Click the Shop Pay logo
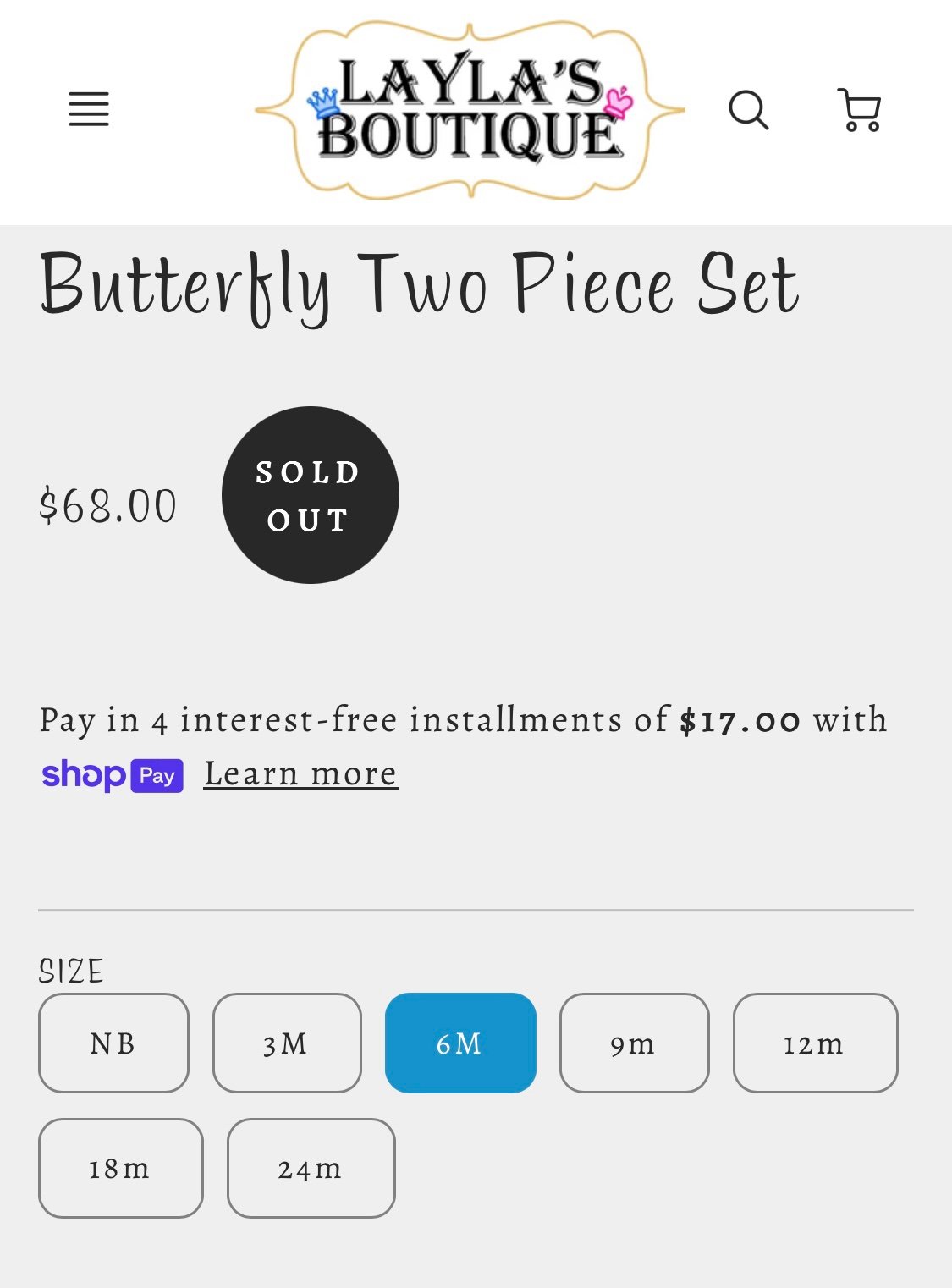 point(113,774)
